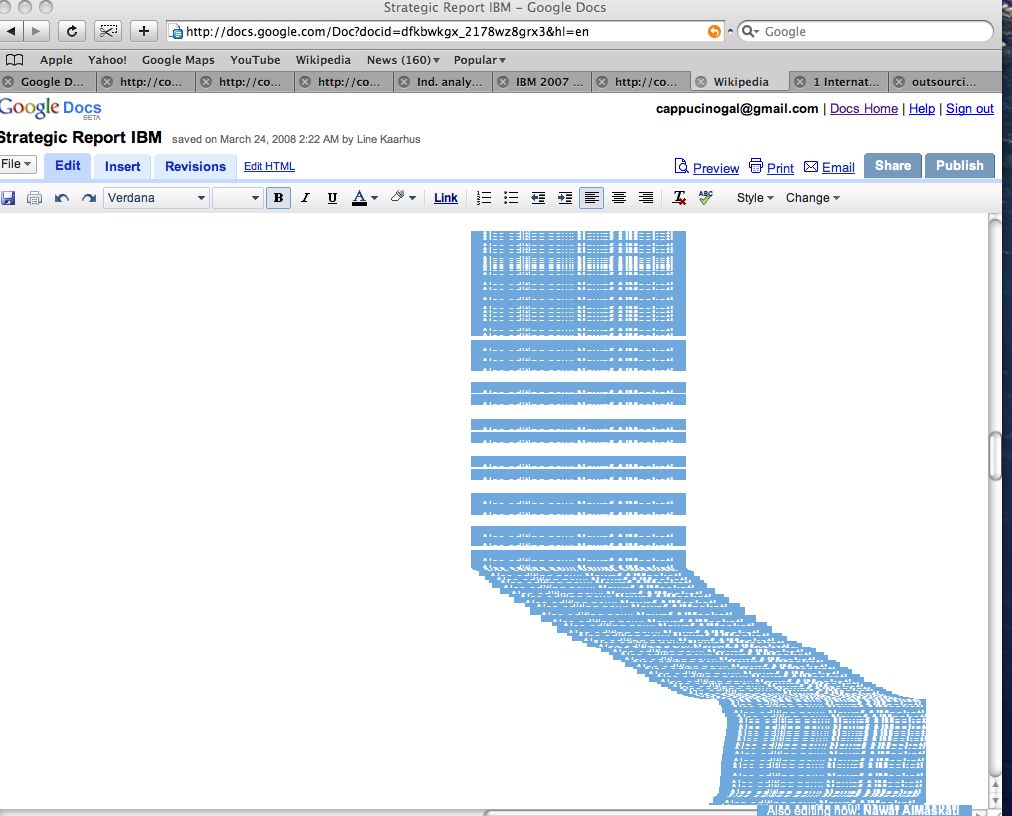The image size is (1012, 816).
Task: Create a numbered list
Action: [x=483, y=198]
